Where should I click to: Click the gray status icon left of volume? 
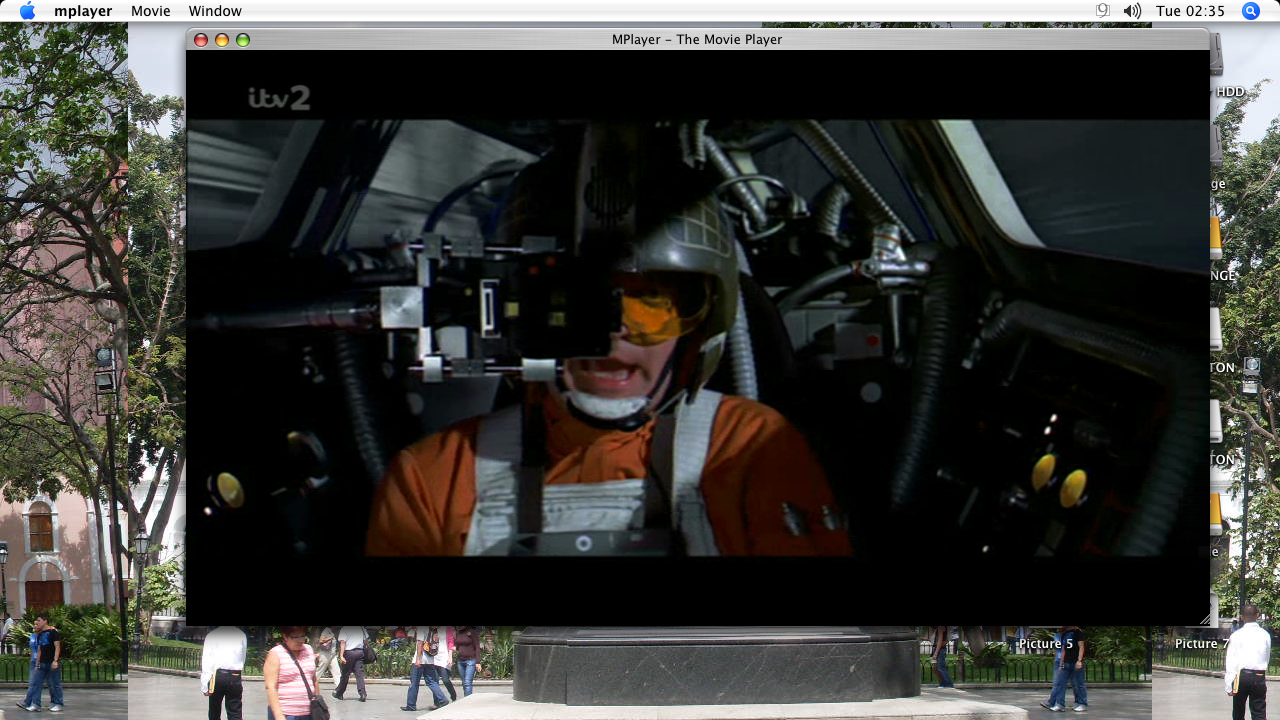[1103, 11]
